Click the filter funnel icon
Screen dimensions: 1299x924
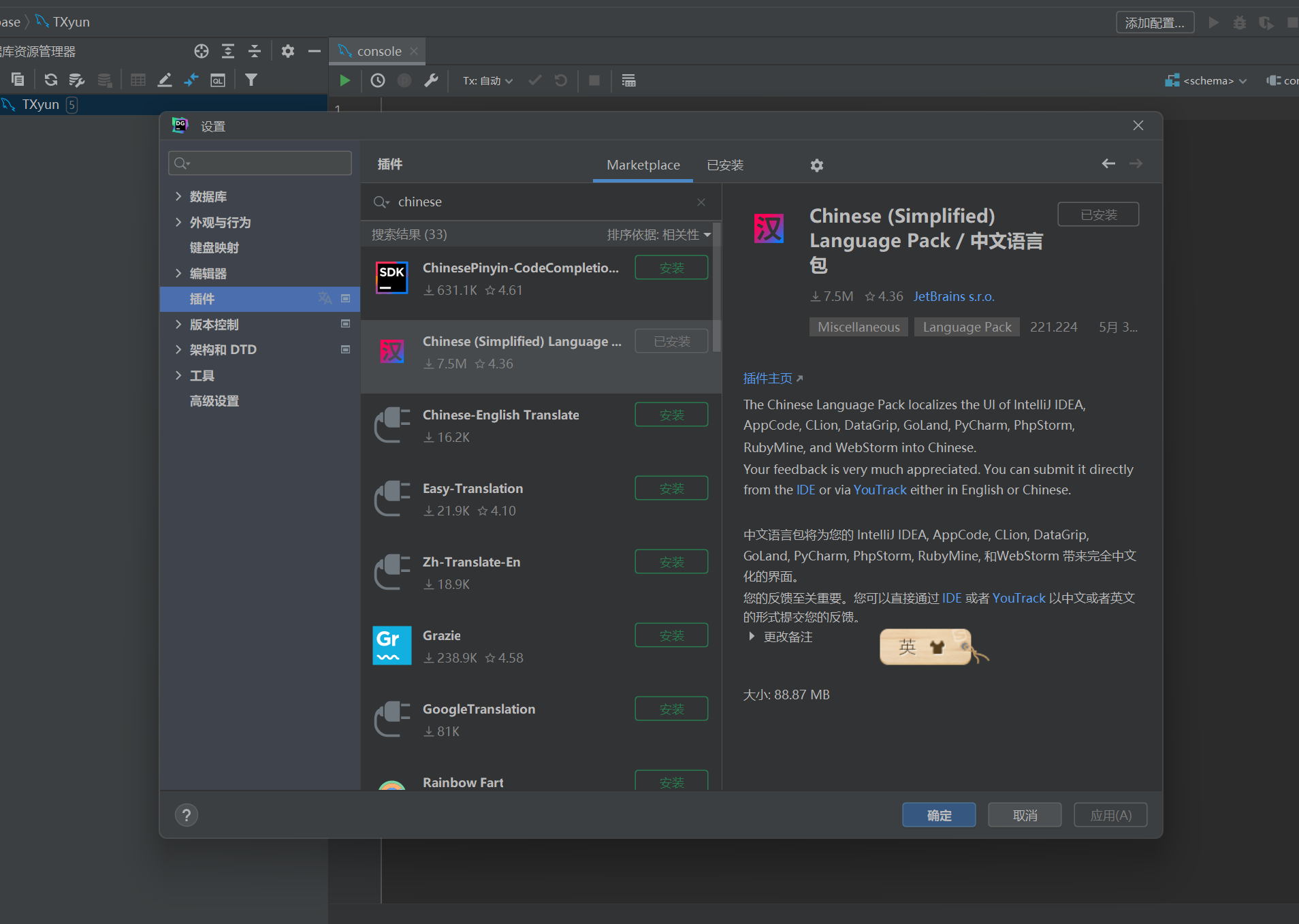tap(251, 80)
